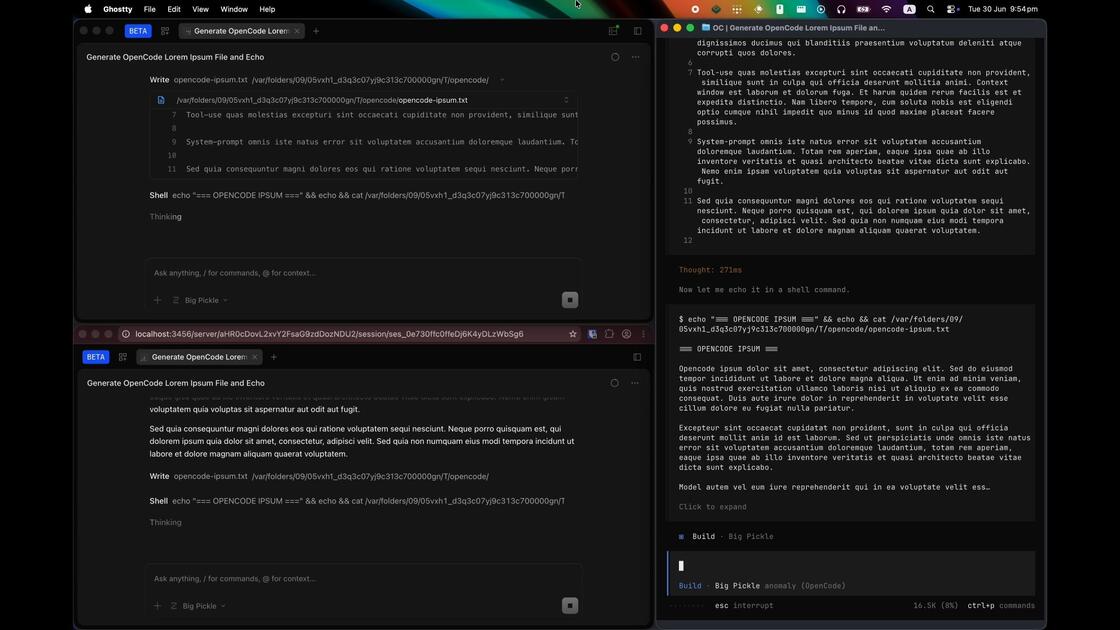Screen dimensions: 1120x630
Task: Click the keyboard input source icon
Action: point(909,9)
